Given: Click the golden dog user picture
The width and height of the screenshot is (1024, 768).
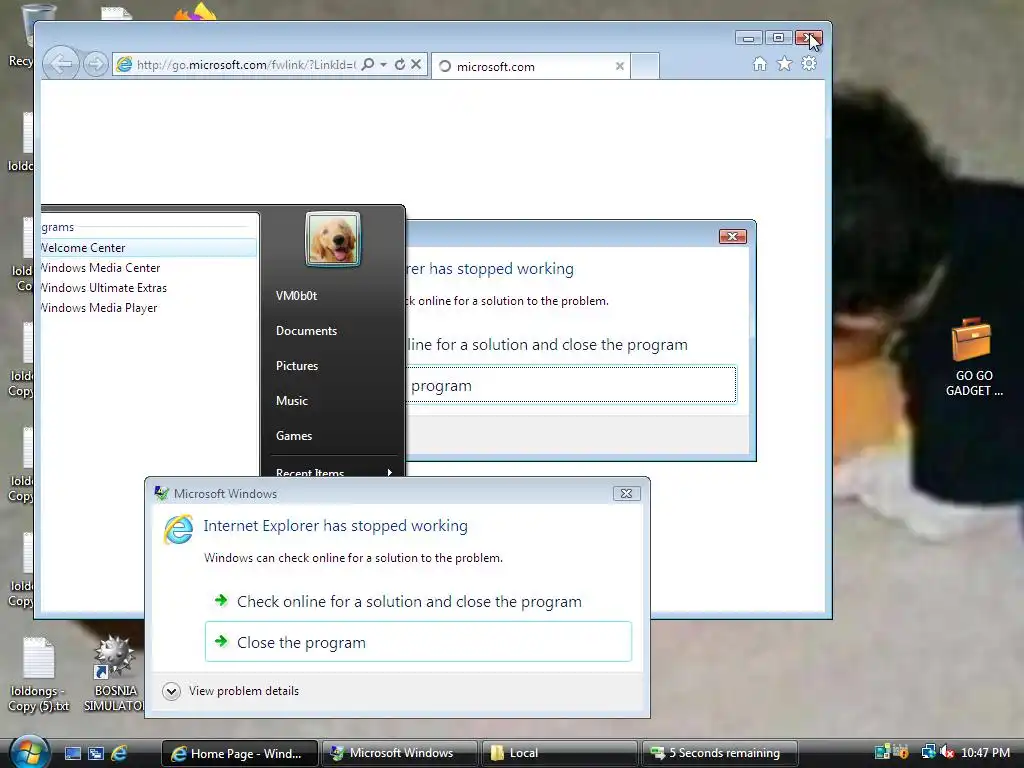Looking at the screenshot, I should pyautogui.click(x=332, y=239).
